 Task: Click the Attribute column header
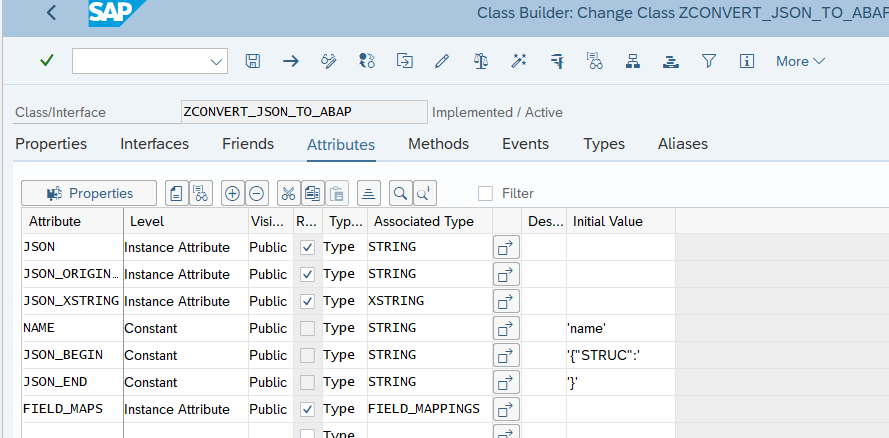(x=73, y=221)
